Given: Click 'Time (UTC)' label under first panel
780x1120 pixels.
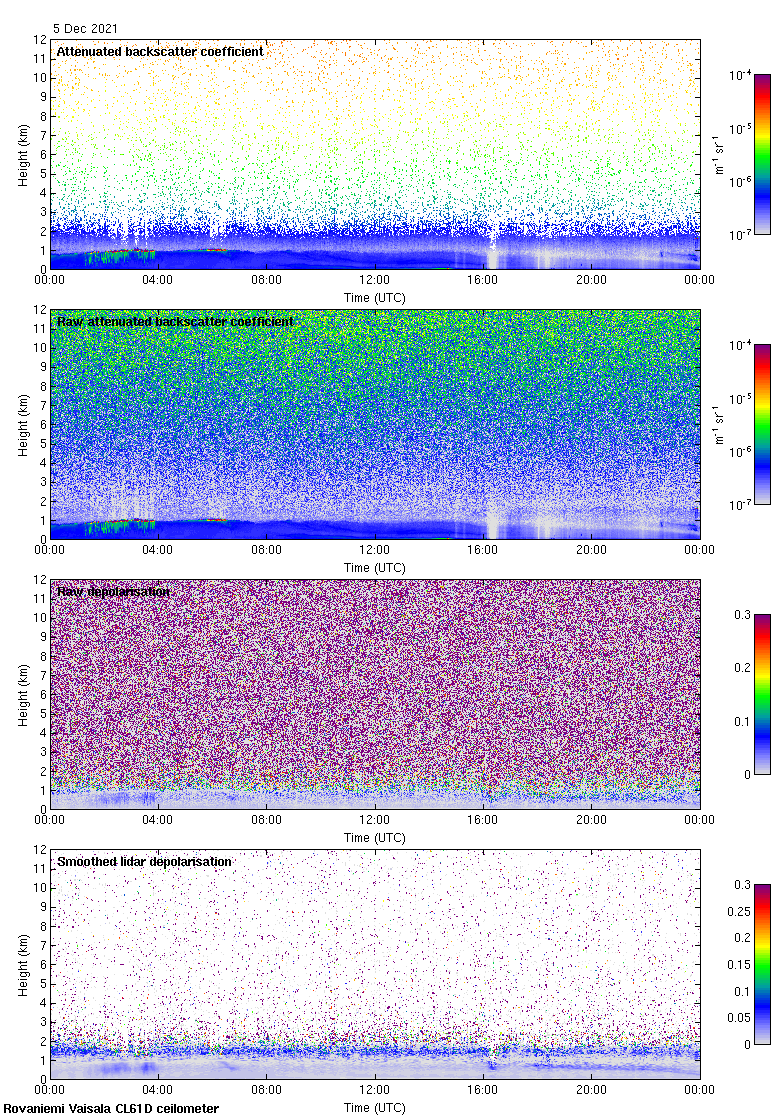Looking at the screenshot, I should pyautogui.click(x=374, y=298).
